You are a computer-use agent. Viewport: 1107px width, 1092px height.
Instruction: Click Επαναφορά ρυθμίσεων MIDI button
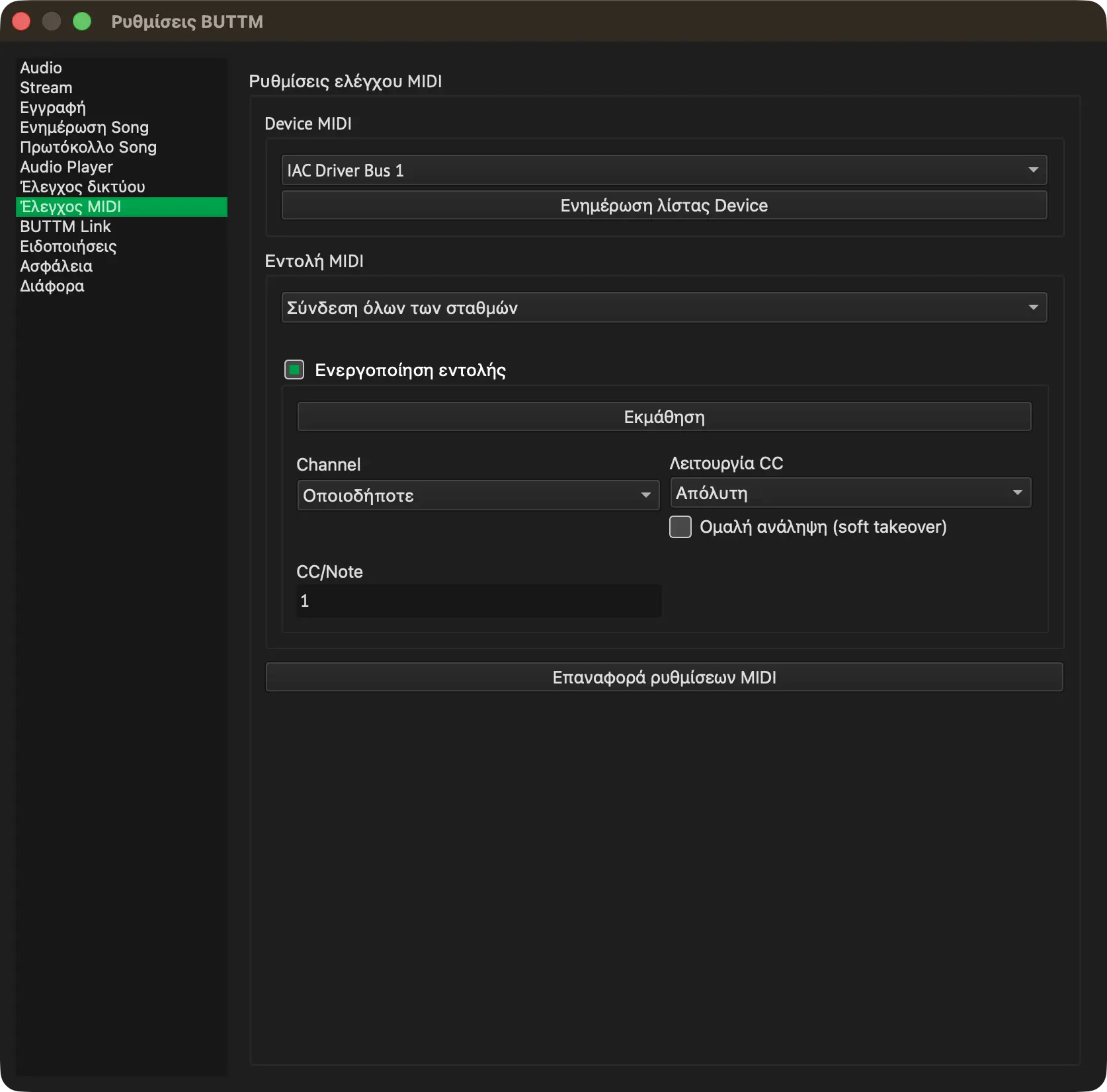pyautogui.click(x=664, y=678)
